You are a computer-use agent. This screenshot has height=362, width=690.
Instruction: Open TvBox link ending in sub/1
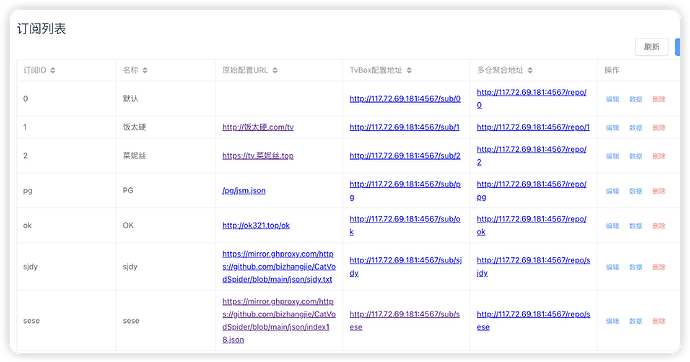(404, 127)
